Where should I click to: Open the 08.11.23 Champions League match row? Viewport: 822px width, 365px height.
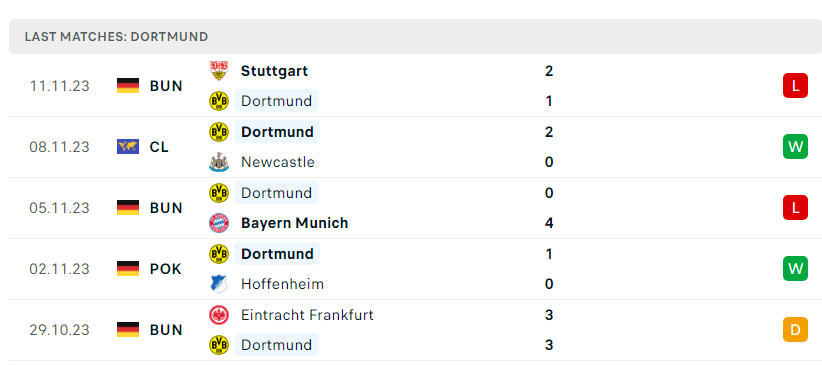click(x=415, y=147)
